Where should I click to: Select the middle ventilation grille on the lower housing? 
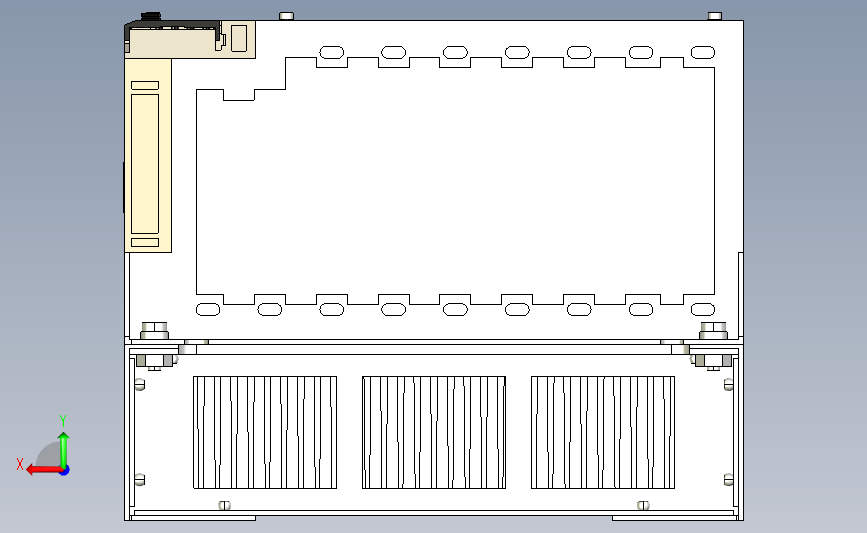(434, 432)
